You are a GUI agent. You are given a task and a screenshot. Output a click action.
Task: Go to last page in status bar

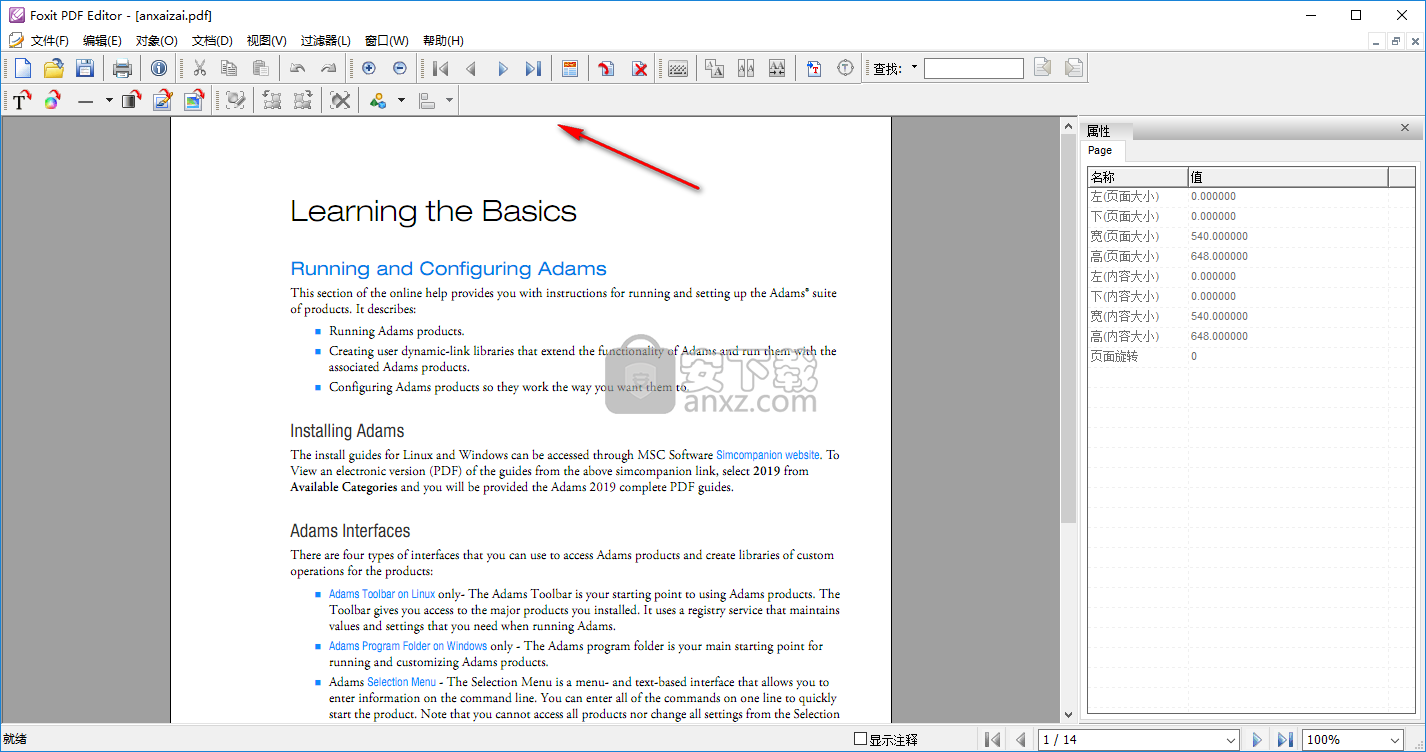(1285, 740)
